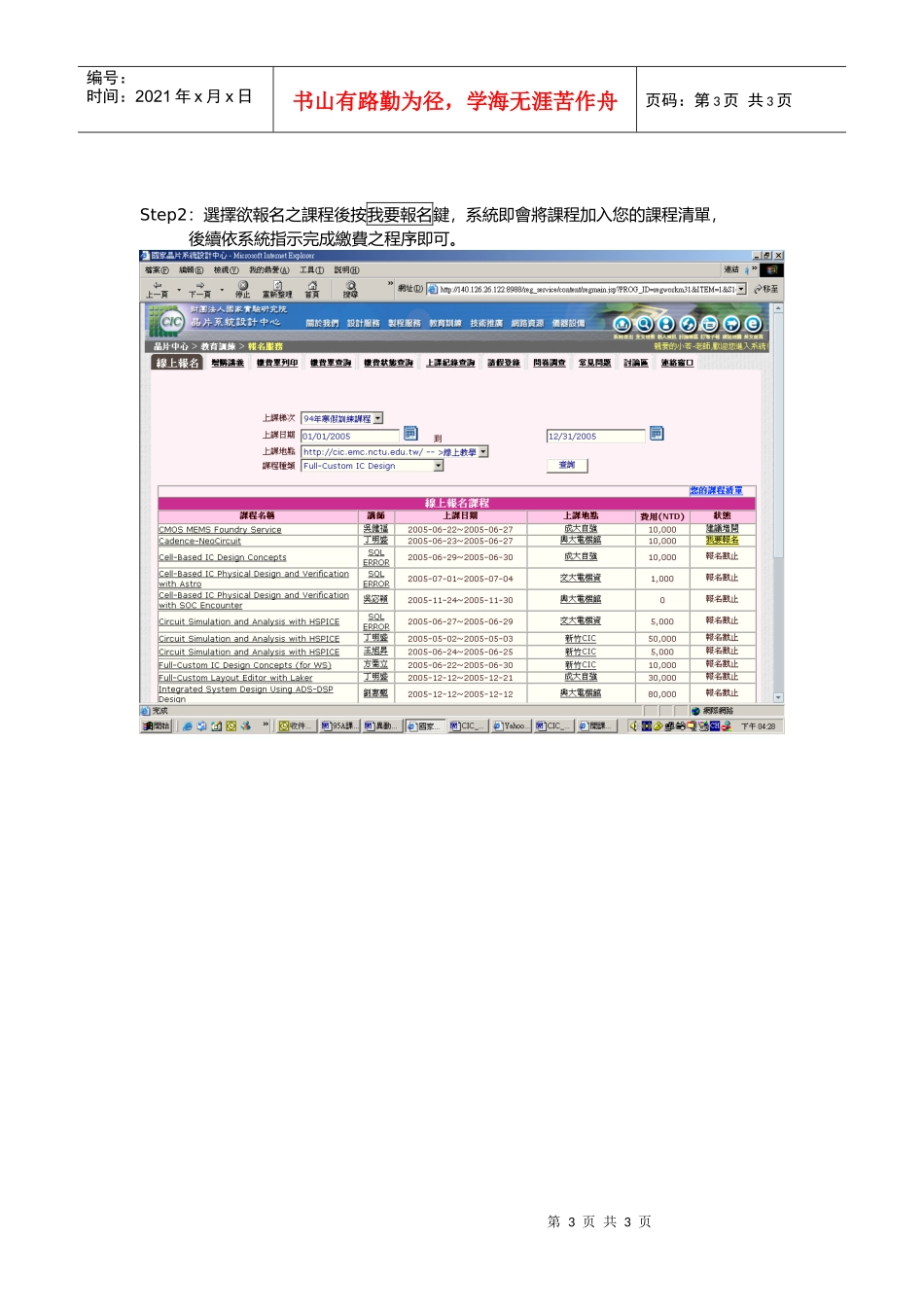Click the start date field 01/01/2005
924x1307 pixels.
pyautogui.click(x=349, y=436)
